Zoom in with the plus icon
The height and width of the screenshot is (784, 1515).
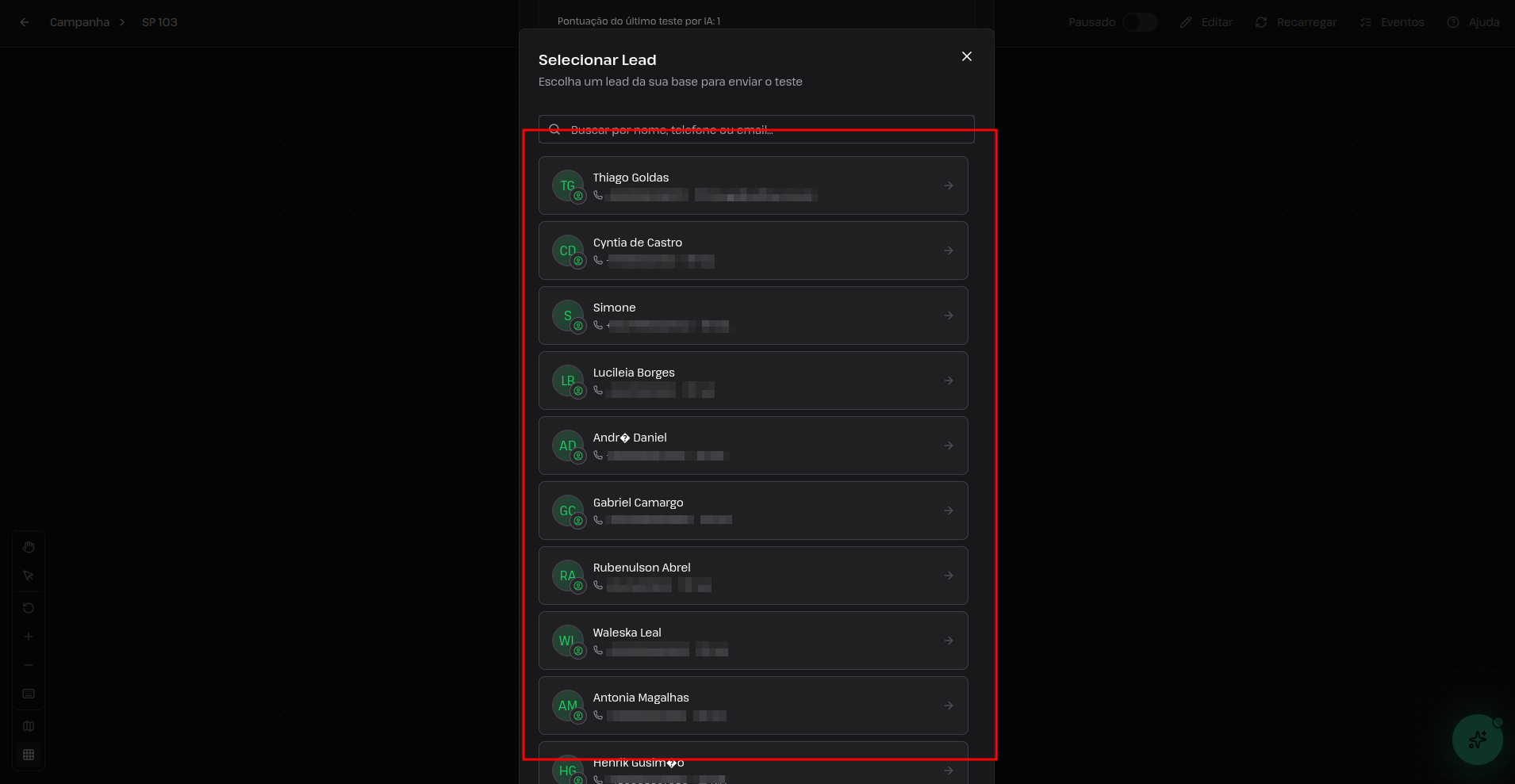click(x=29, y=637)
